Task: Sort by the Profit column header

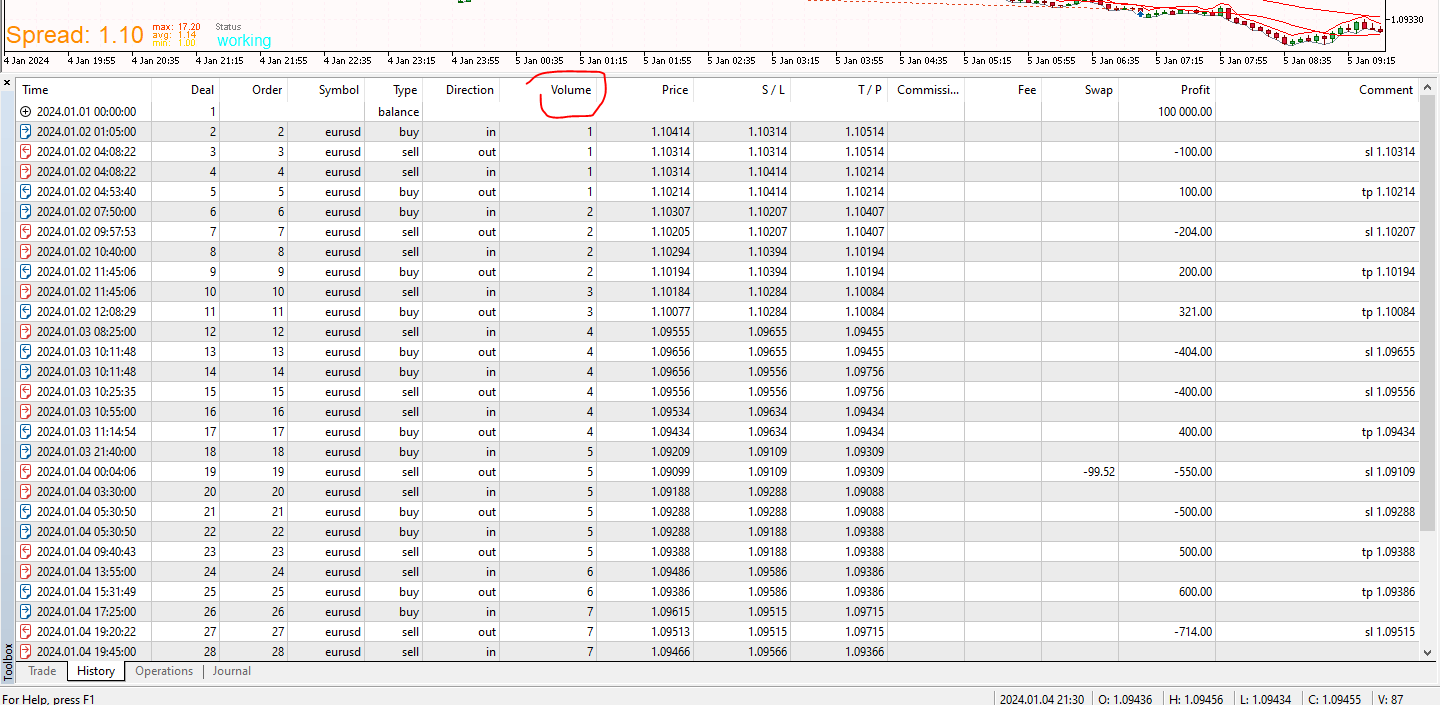Action: tap(1167, 90)
